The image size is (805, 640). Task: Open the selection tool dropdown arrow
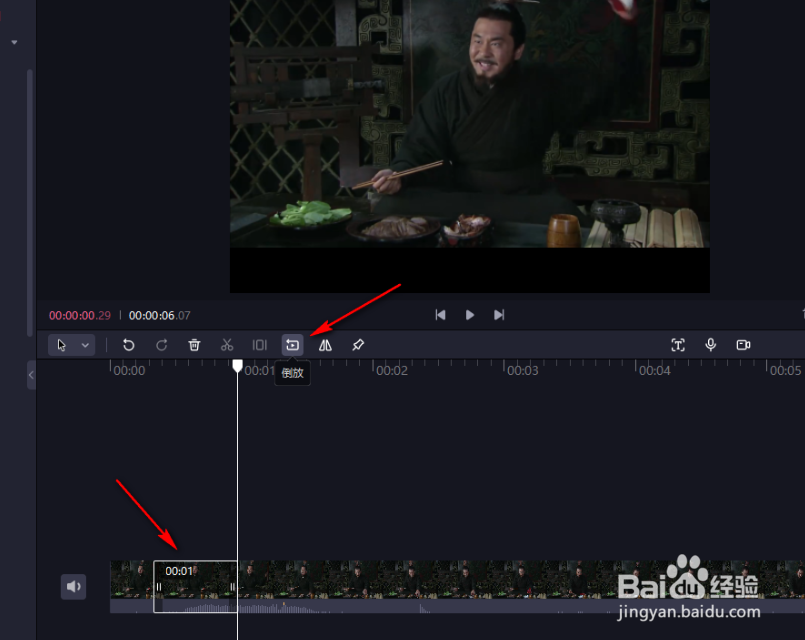85,345
